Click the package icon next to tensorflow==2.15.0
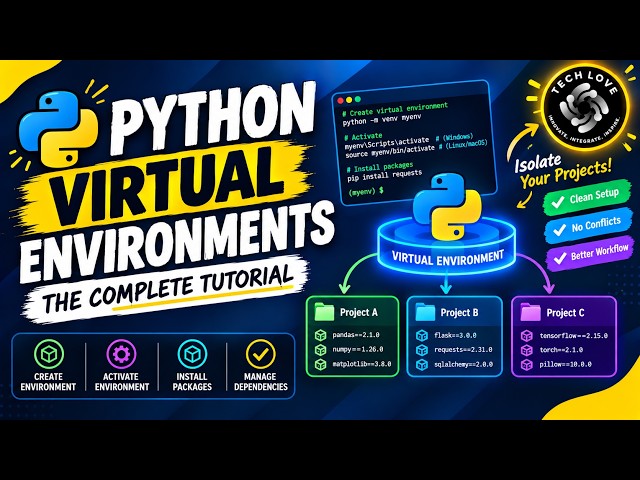The width and height of the screenshot is (640, 480). pyautogui.click(x=527, y=336)
